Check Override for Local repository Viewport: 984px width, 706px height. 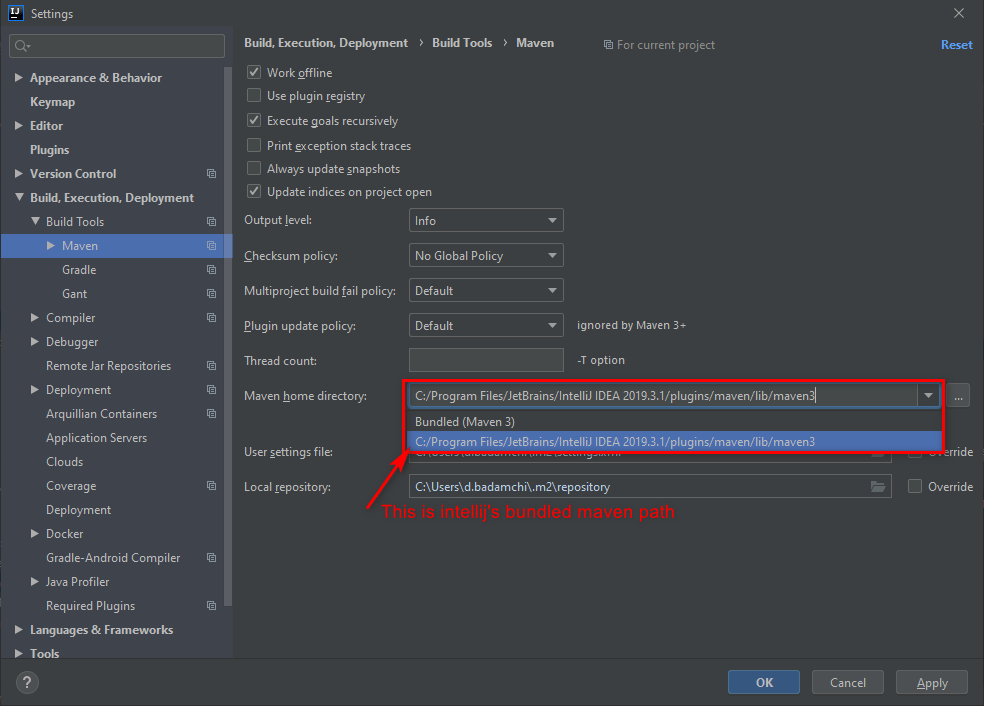915,486
